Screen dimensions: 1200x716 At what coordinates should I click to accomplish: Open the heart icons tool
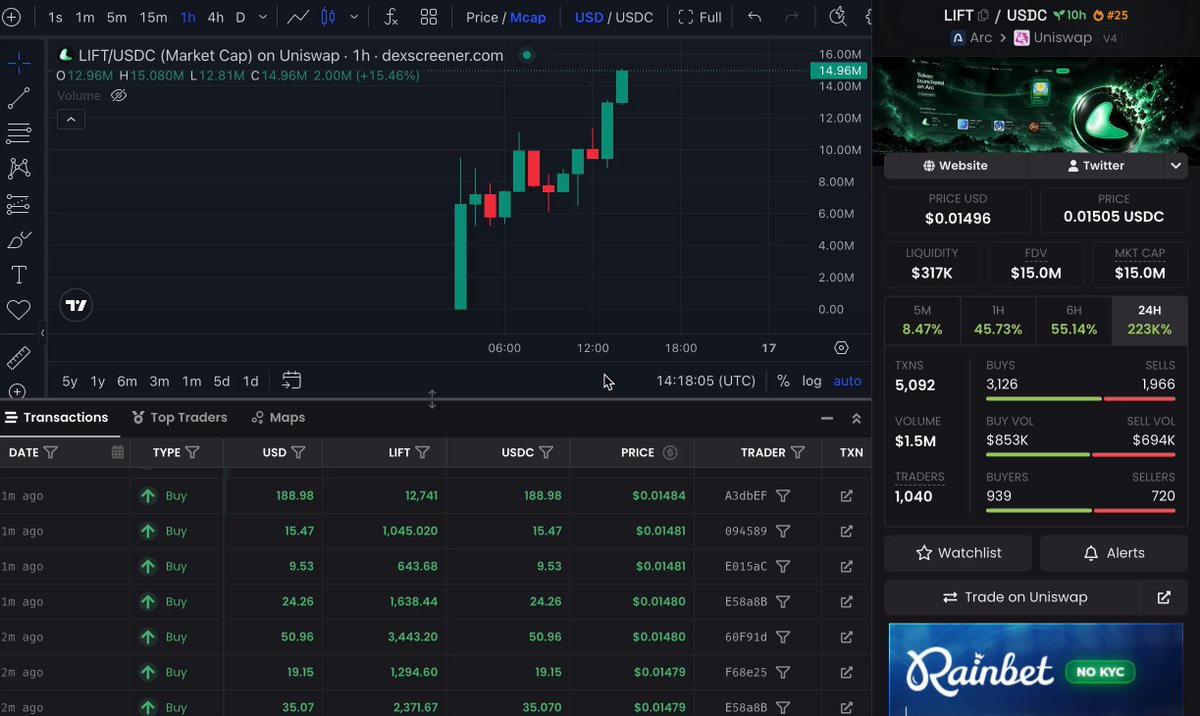tap(18, 310)
